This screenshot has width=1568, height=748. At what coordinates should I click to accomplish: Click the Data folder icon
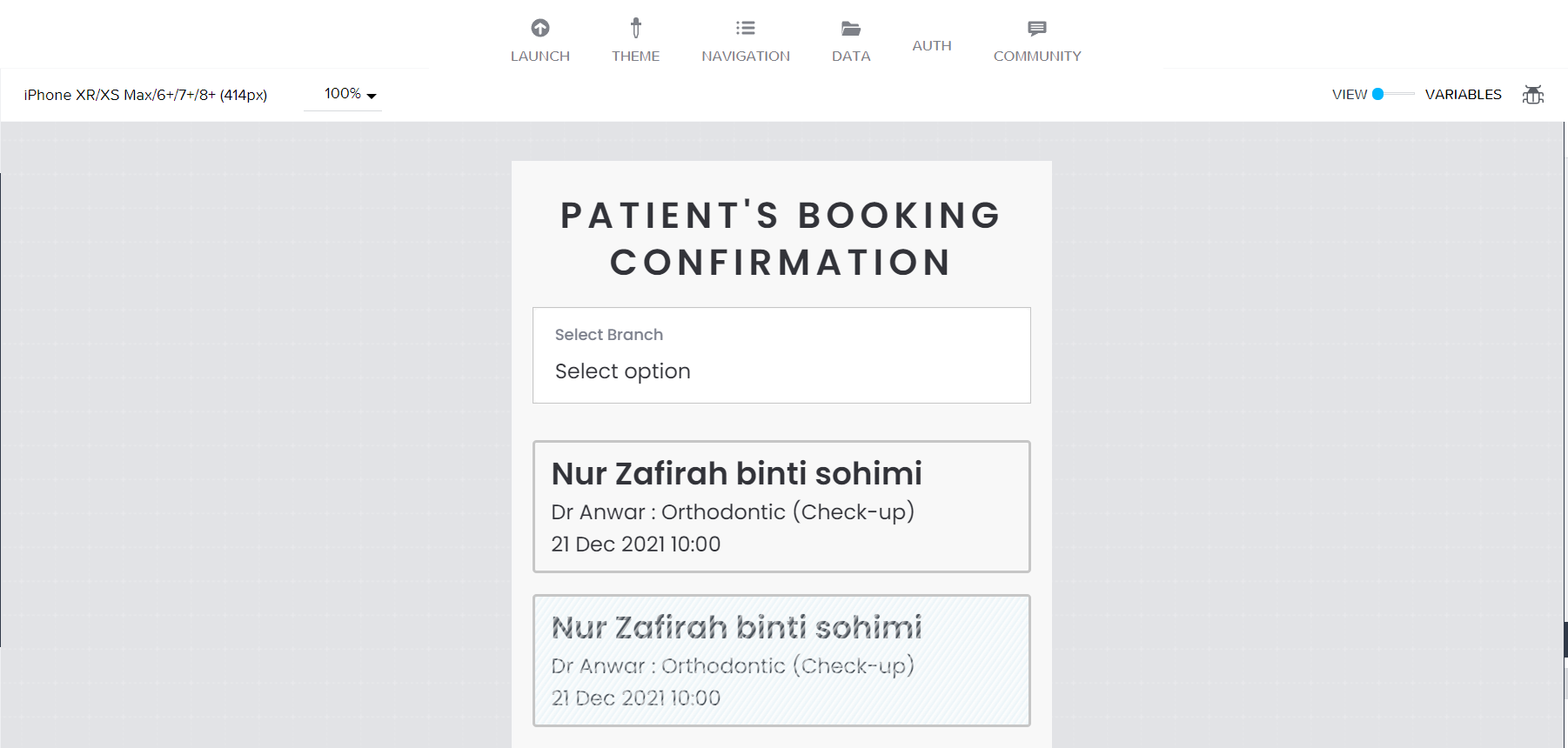(x=851, y=29)
